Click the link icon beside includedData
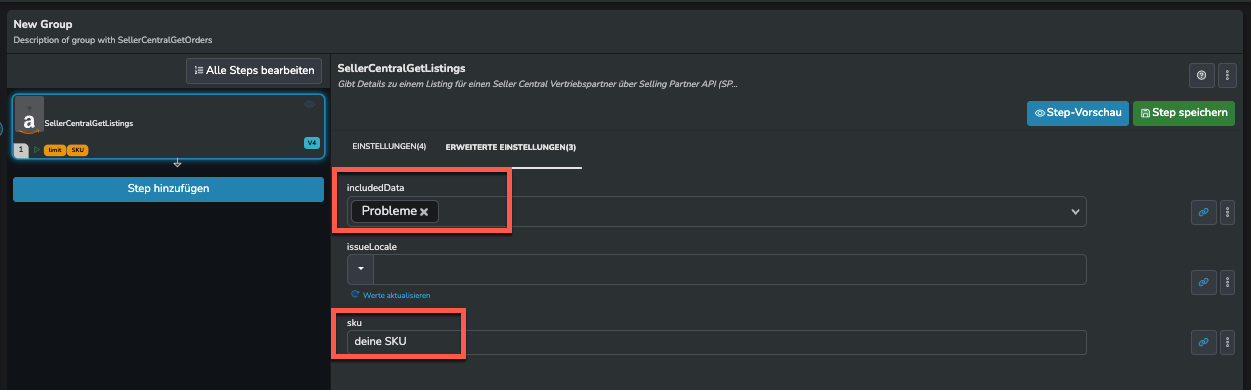Screen dimensions: 1251x390 [x=1204, y=212]
